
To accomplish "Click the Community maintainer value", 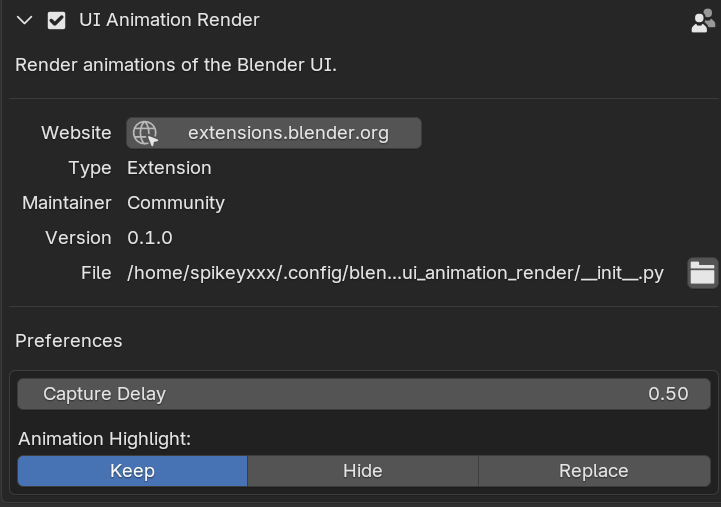I will click(x=176, y=203).
